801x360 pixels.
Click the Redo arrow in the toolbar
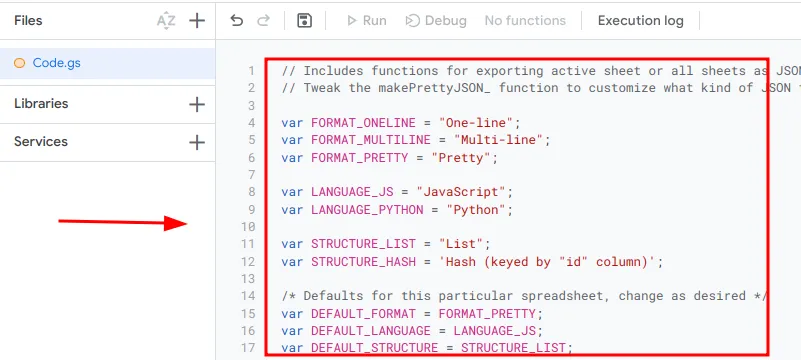263,20
